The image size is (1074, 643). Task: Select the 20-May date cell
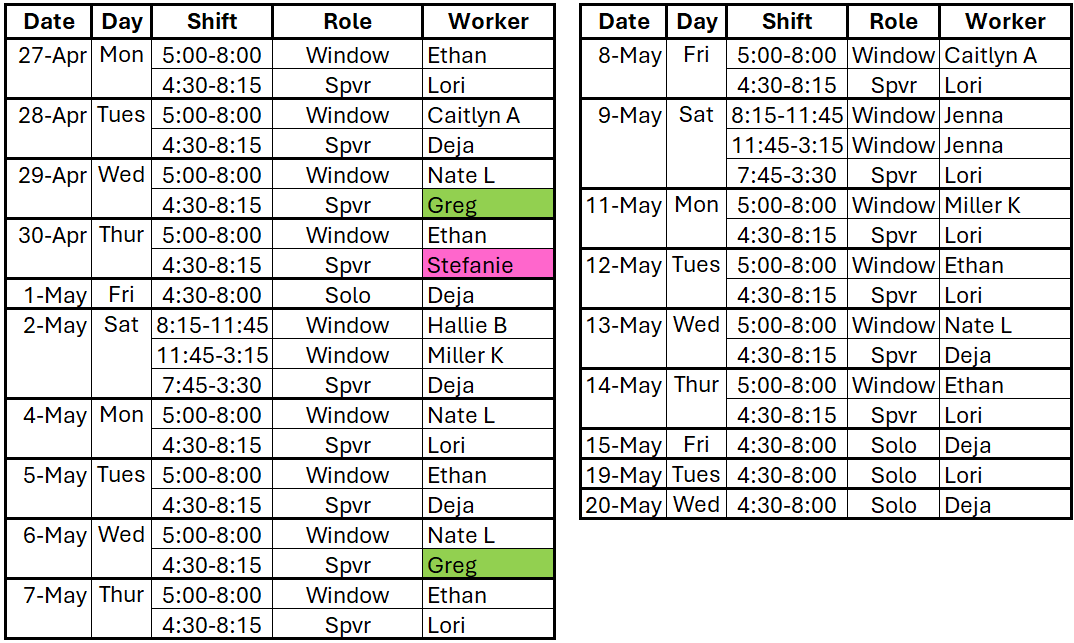(x=623, y=505)
